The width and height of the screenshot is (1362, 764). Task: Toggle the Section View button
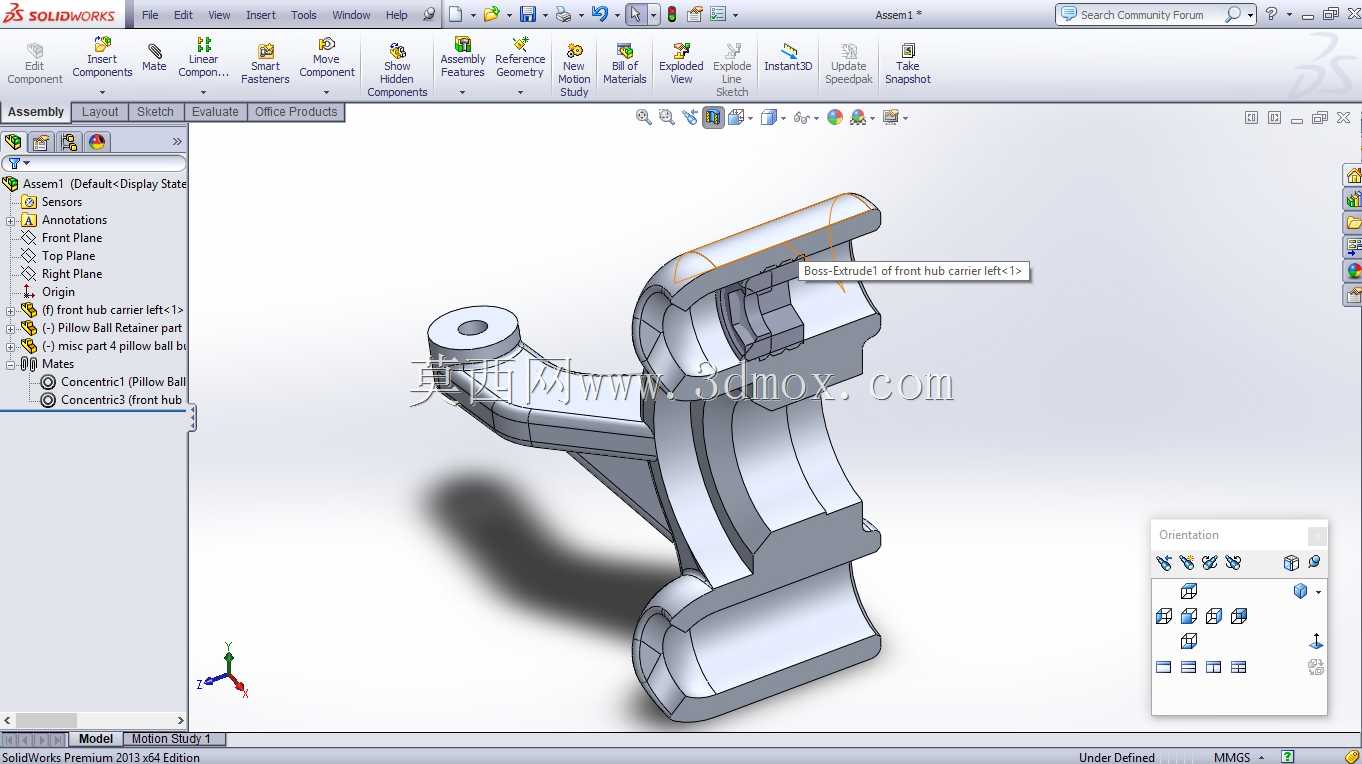click(x=713, y=117)
